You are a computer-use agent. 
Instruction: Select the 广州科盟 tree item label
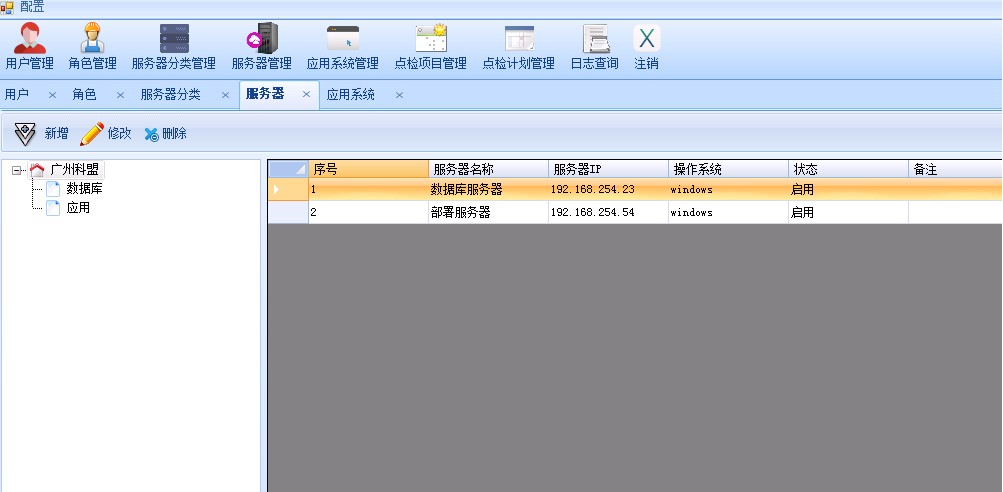pos(75,170)
